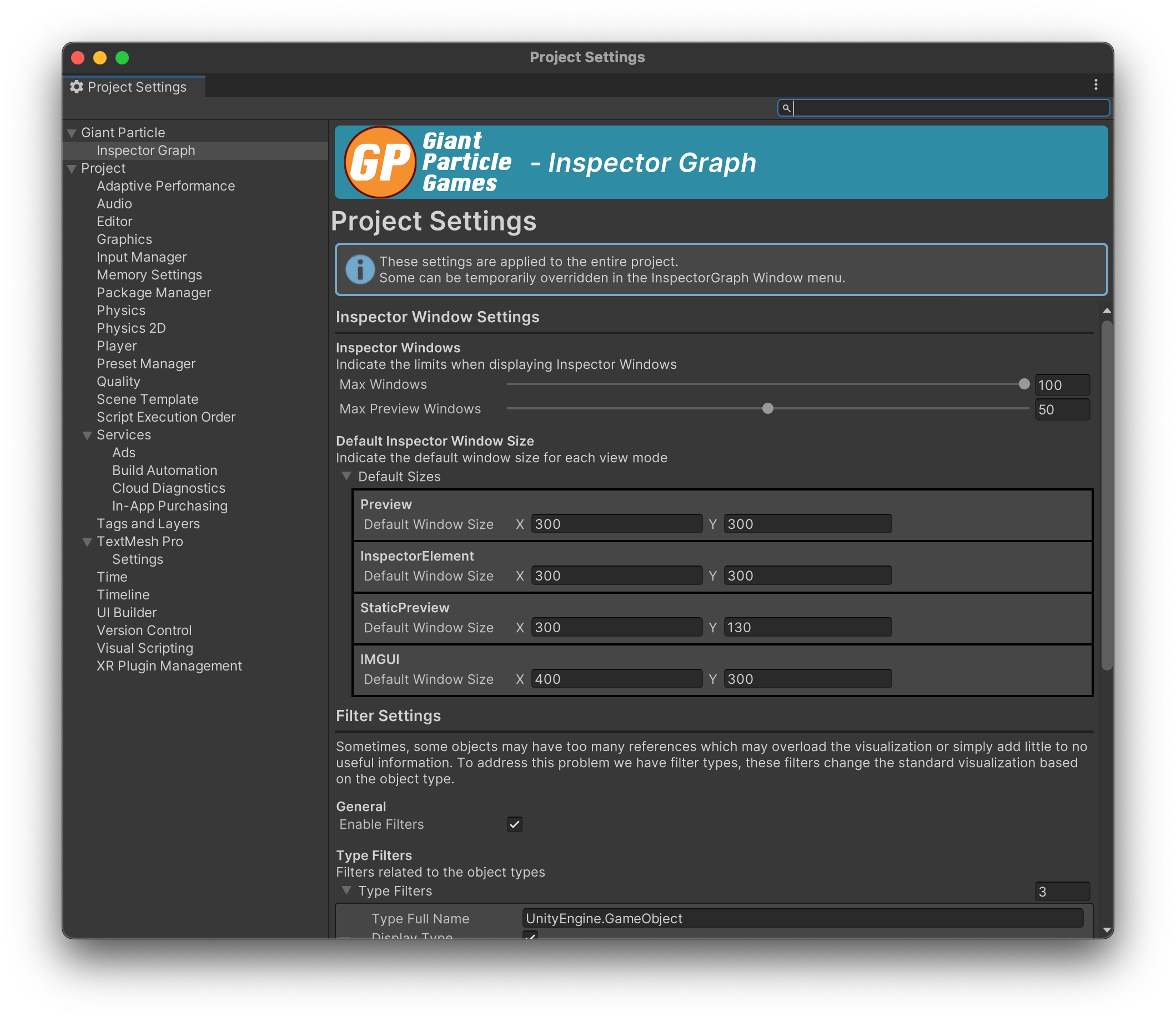Screen dimensions: 1176x1021
Task: Click the GP Giant Particle logo
Action: click(x=380, y=162)
